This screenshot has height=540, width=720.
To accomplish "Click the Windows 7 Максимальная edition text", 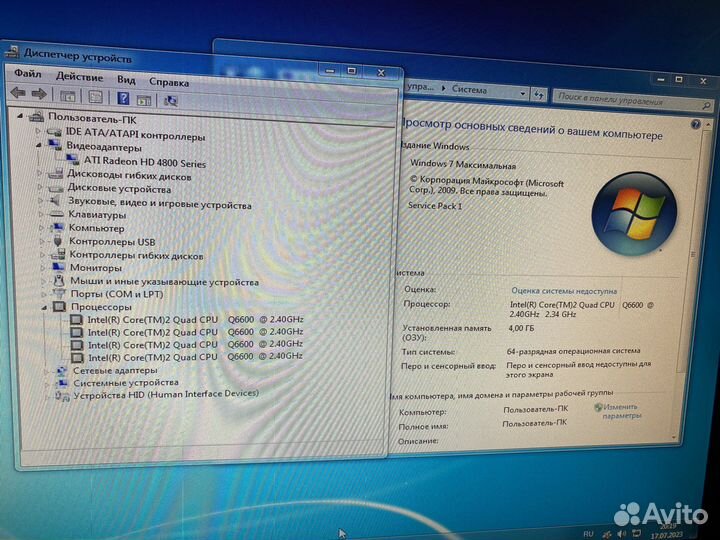I will pos(463,164).
